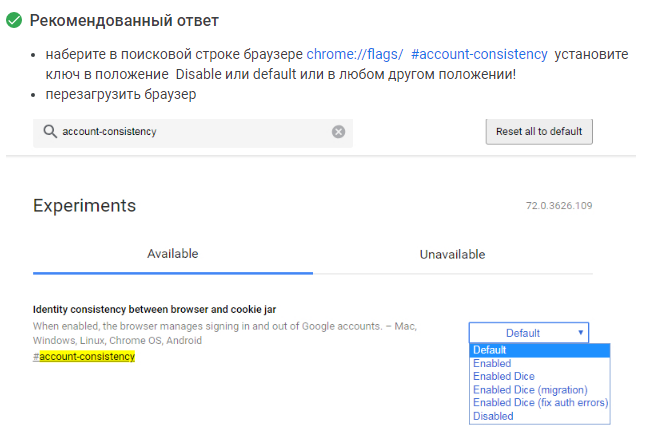Choose the Default option in the list
The image size is (668, 439).
(540, 350)
